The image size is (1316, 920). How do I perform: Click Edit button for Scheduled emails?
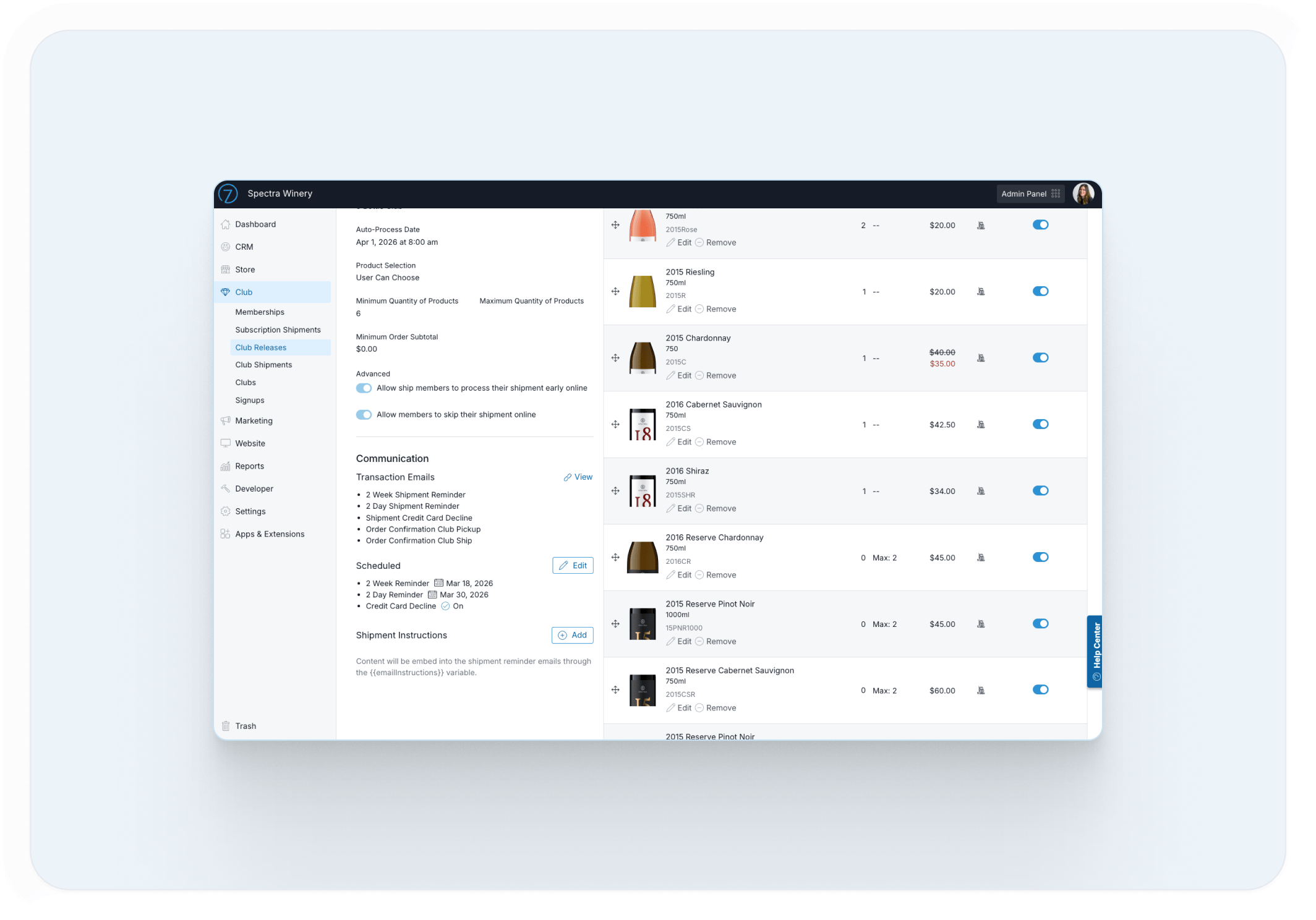573,566
